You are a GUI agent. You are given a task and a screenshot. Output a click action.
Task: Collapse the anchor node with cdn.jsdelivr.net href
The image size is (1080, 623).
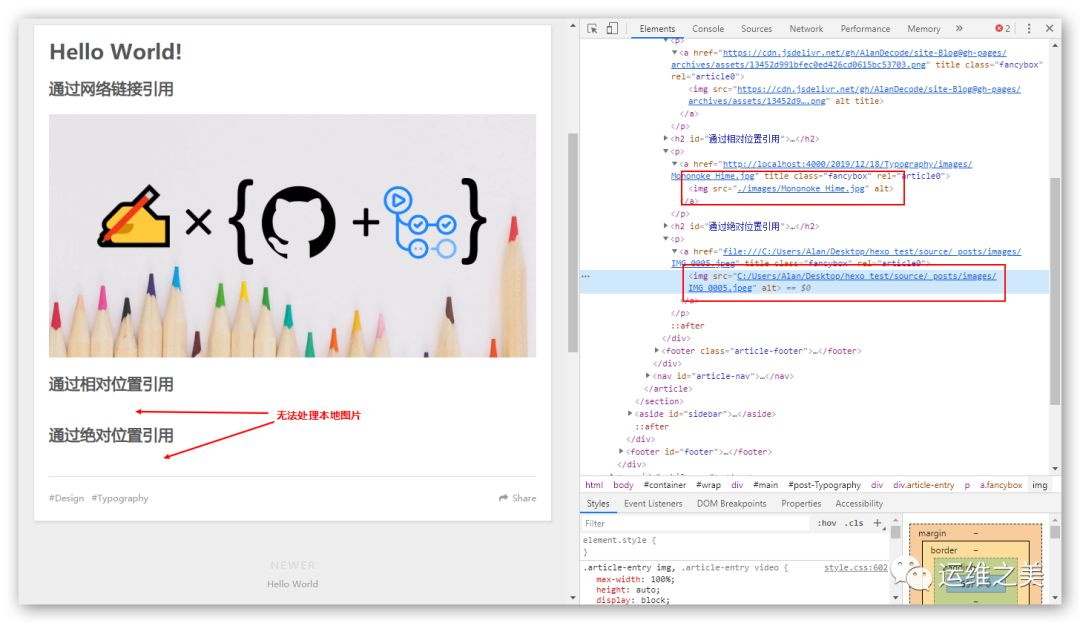[674, 52]
